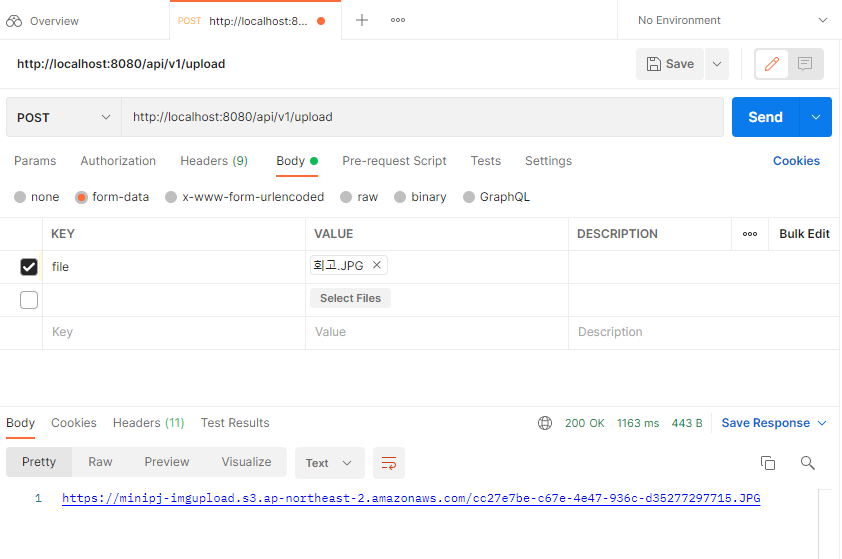Switch to the Authorization tab

[x=118, y=161]
